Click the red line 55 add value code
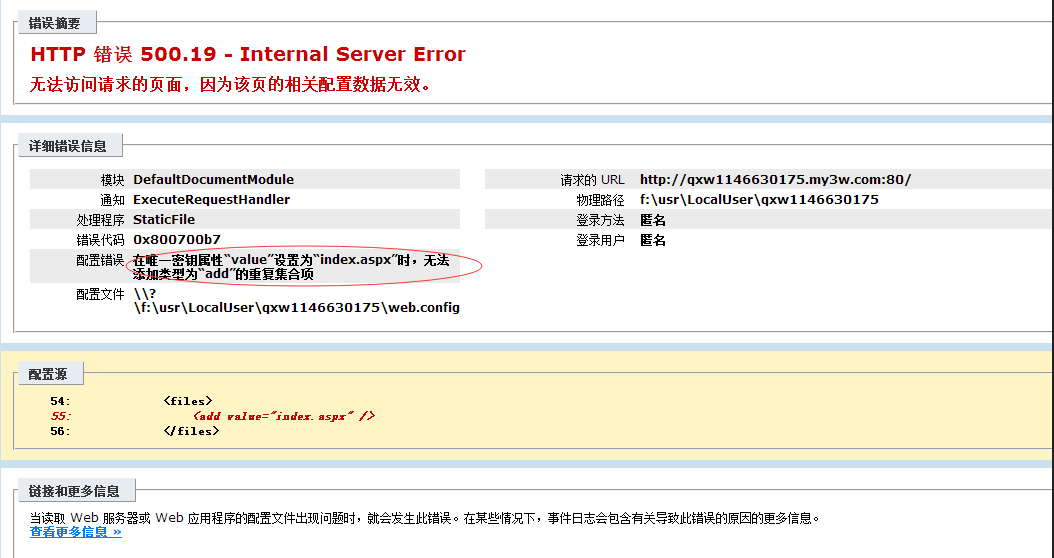 tap(284, 416)
